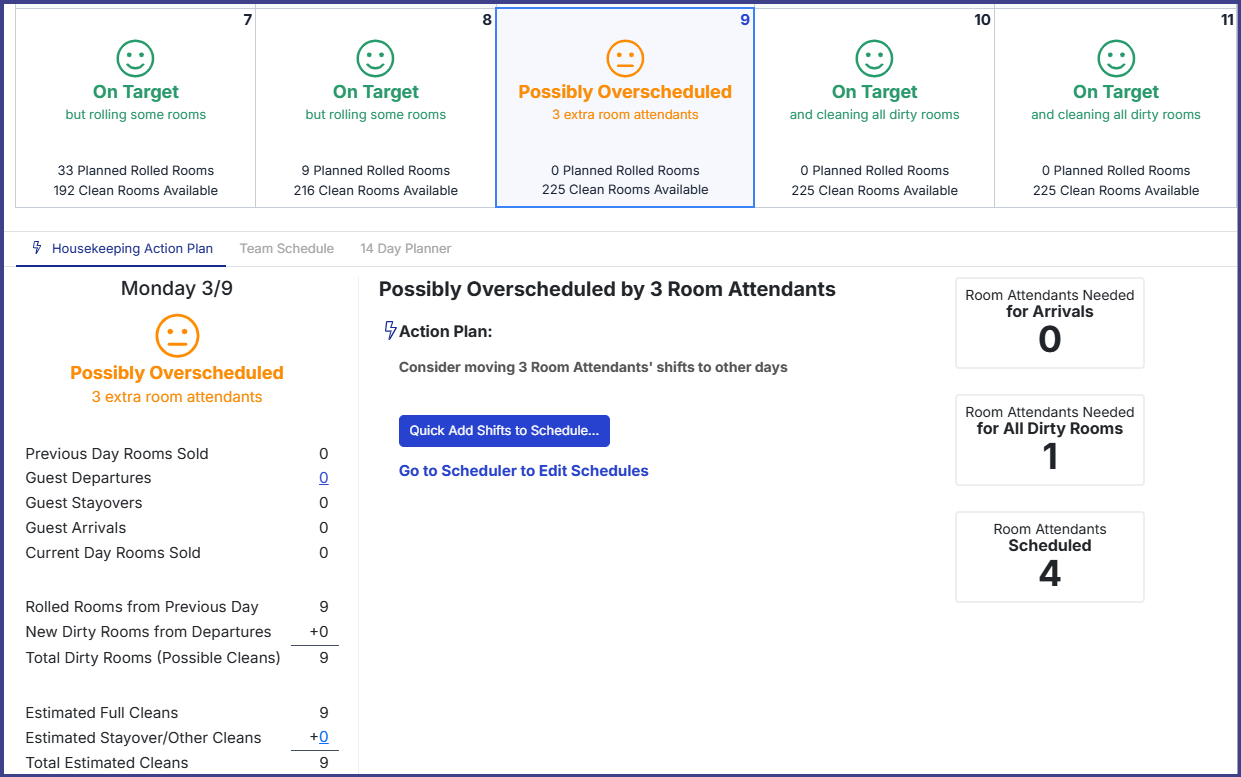Screen dimensions: 1241x777
Task: Open the 14 Day Planner tab
Action: 405,248
